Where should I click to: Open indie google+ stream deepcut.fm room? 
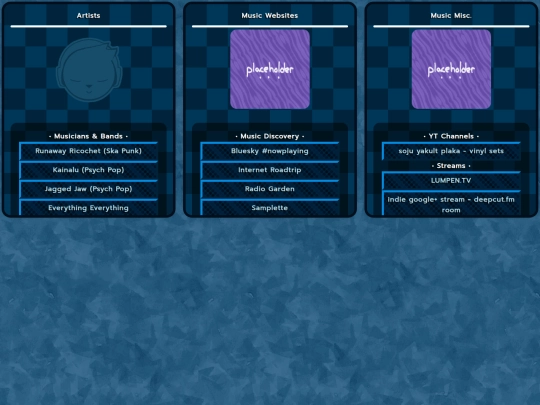click(451, 204)
